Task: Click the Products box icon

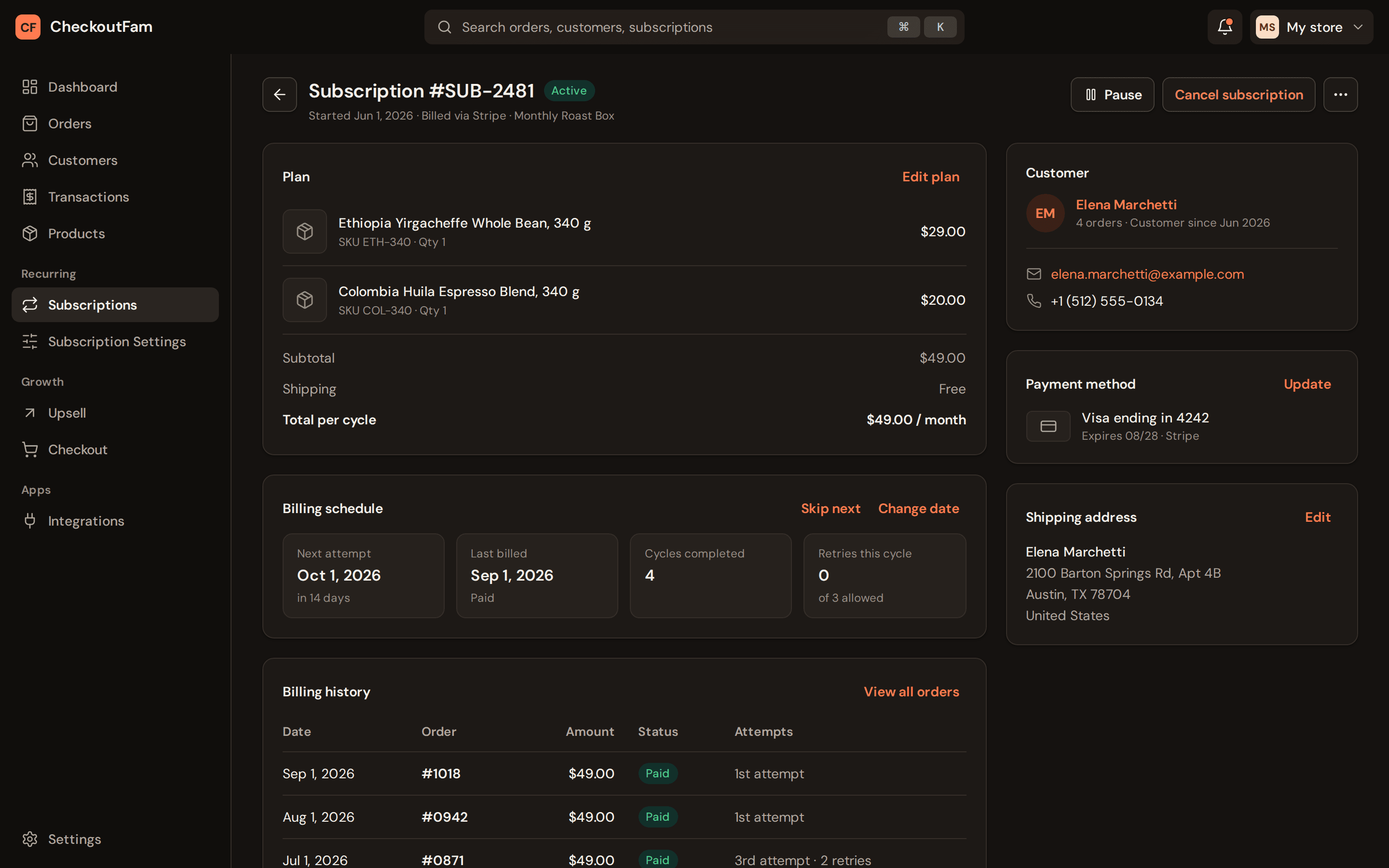Action: point(30,234)
